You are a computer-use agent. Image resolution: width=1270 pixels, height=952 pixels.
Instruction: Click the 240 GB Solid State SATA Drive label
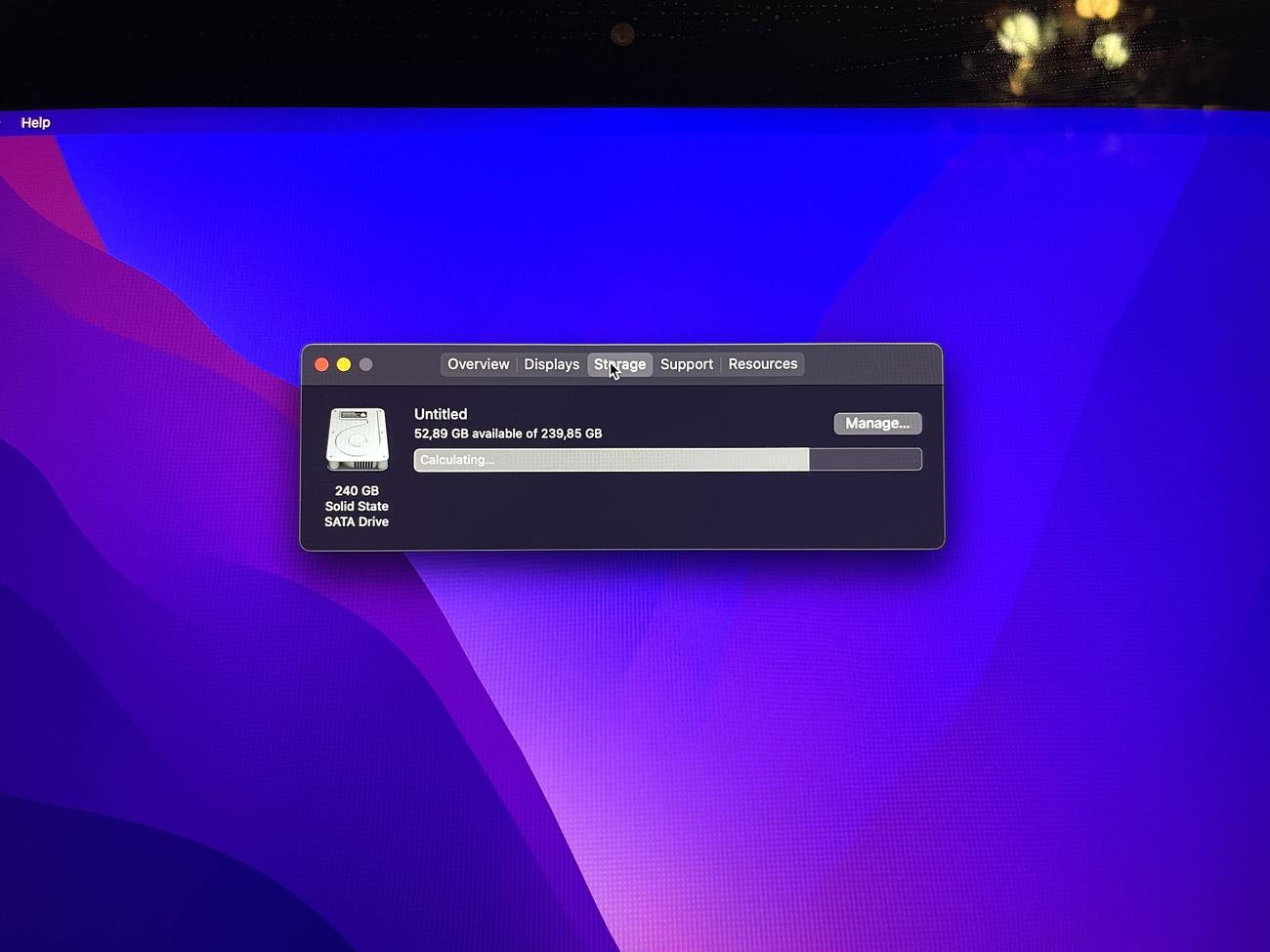tap(357, 506)
